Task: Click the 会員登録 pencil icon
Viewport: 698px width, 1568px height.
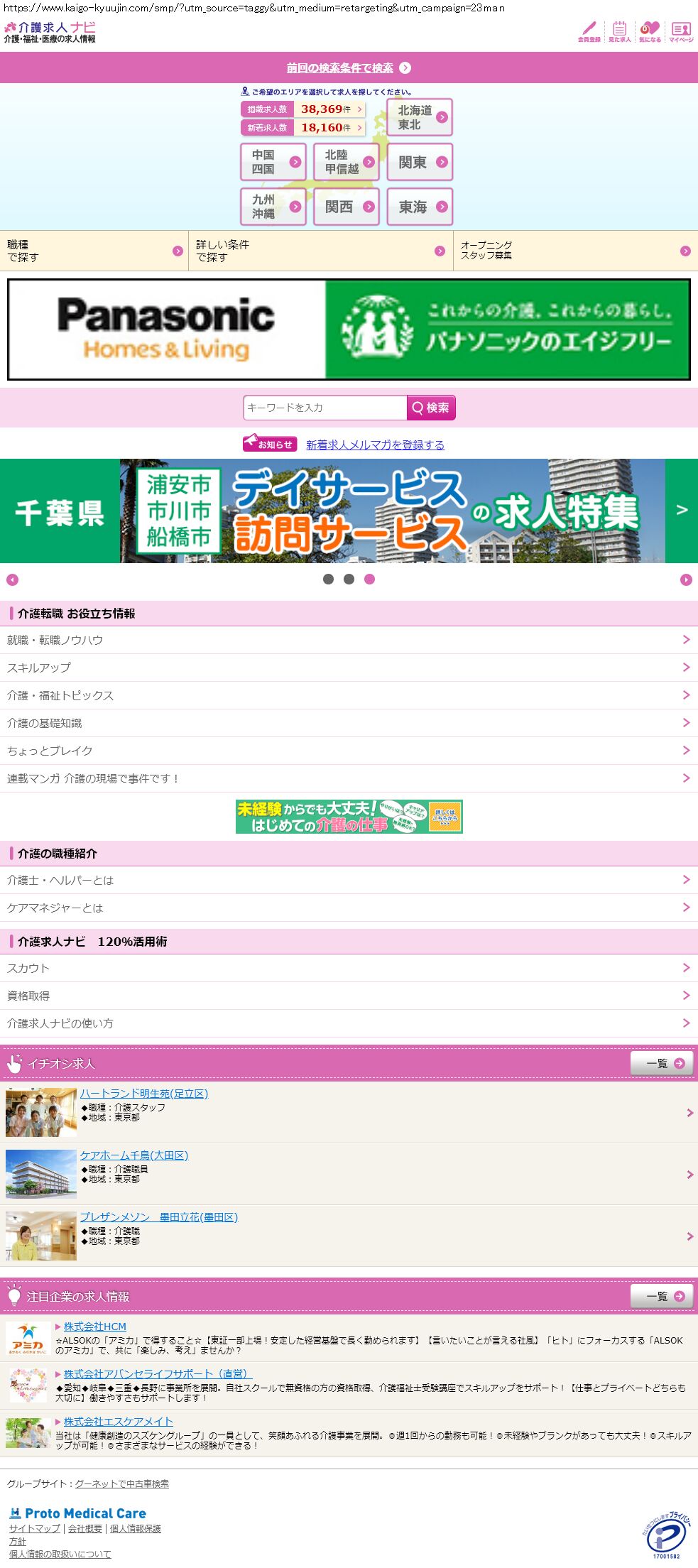Action: tap(589, 31)
